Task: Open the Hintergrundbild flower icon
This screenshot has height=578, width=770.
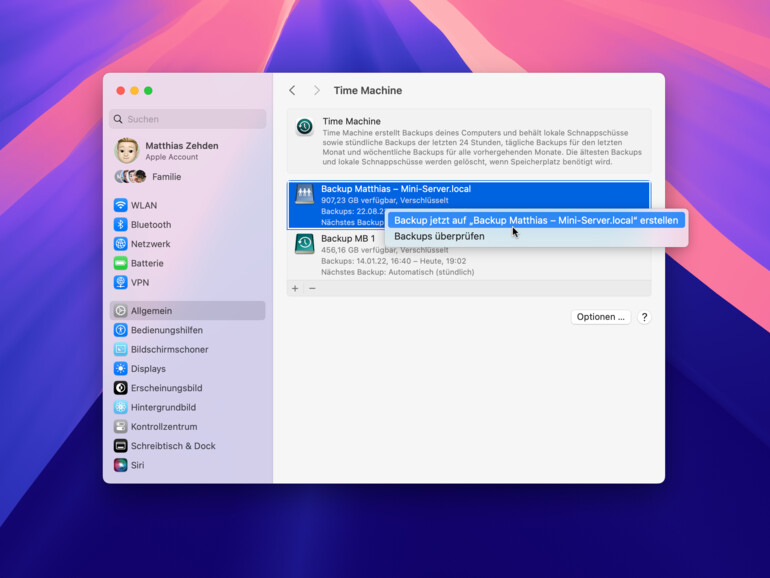Action: (x=120, y=407)
